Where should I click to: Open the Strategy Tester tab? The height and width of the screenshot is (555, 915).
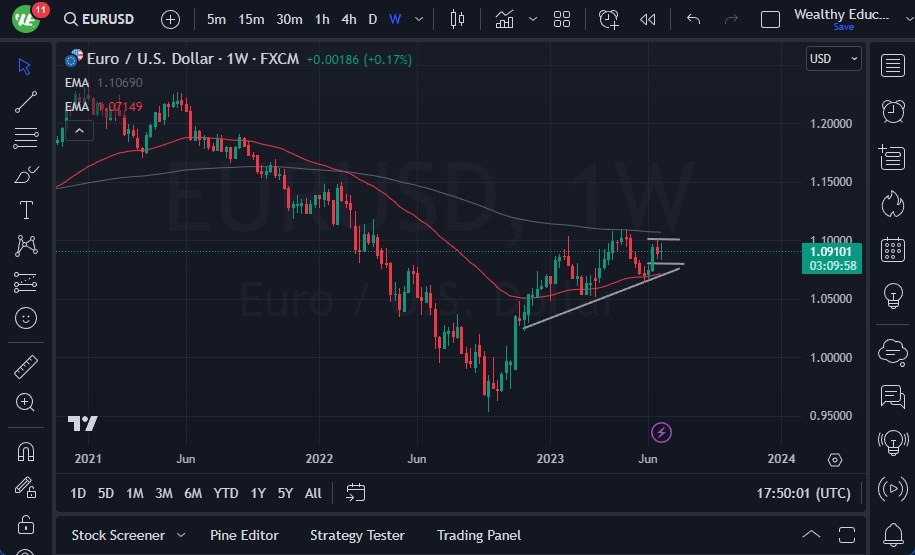357,535
